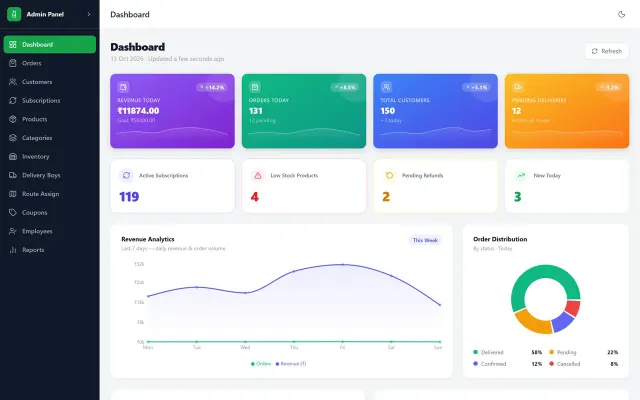
Task: Open the Categories menu item
Action: pos(50,138)
